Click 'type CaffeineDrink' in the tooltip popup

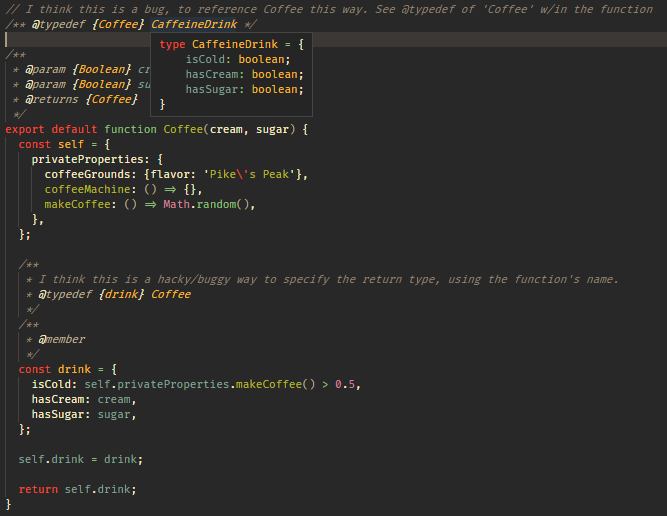pos(219,44)
